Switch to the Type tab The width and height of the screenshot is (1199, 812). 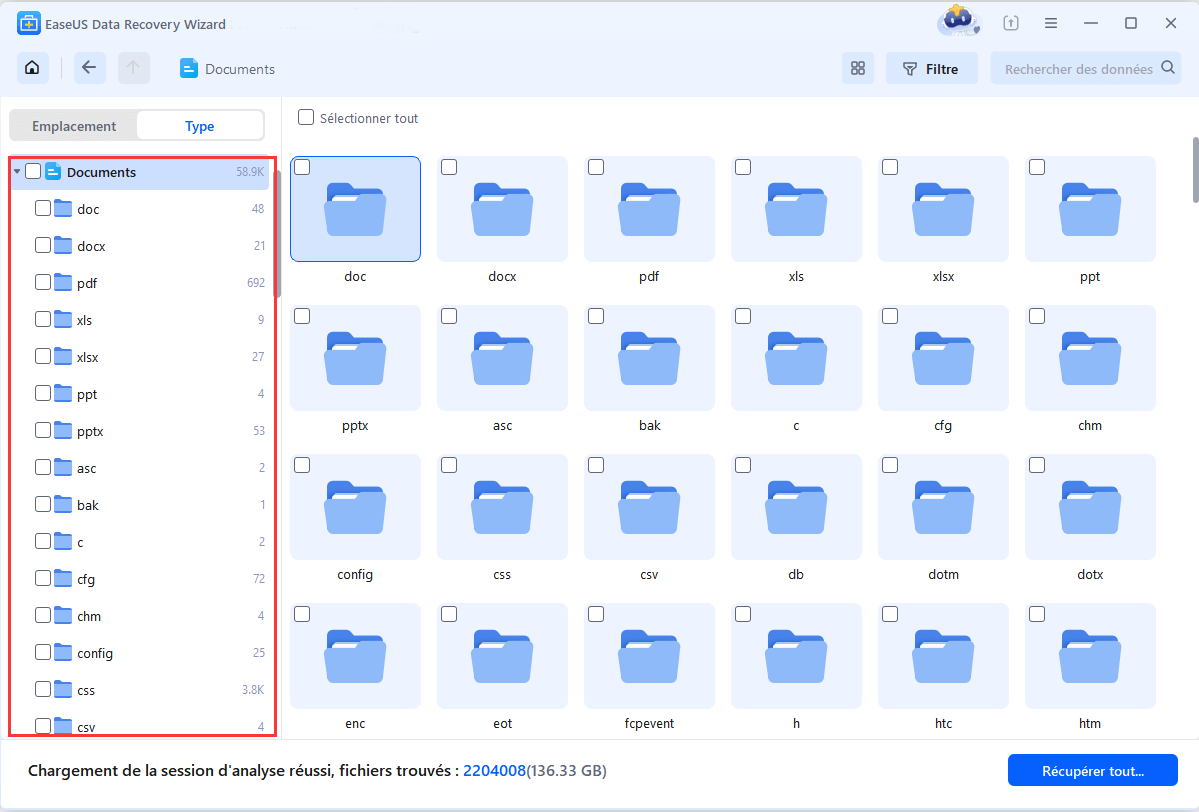(x=199, y=125)
